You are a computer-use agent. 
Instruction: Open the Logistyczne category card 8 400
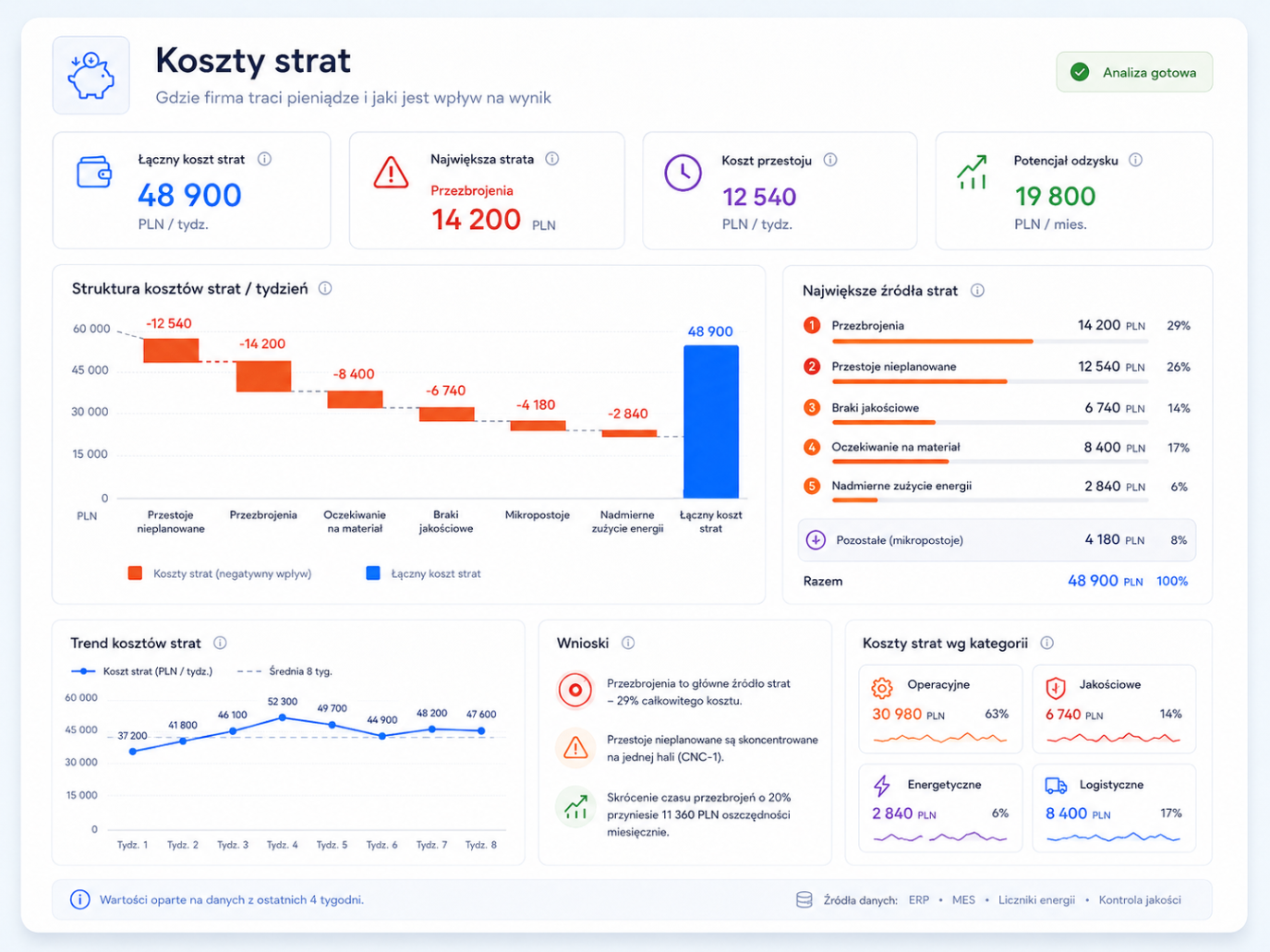[1114, 808]
